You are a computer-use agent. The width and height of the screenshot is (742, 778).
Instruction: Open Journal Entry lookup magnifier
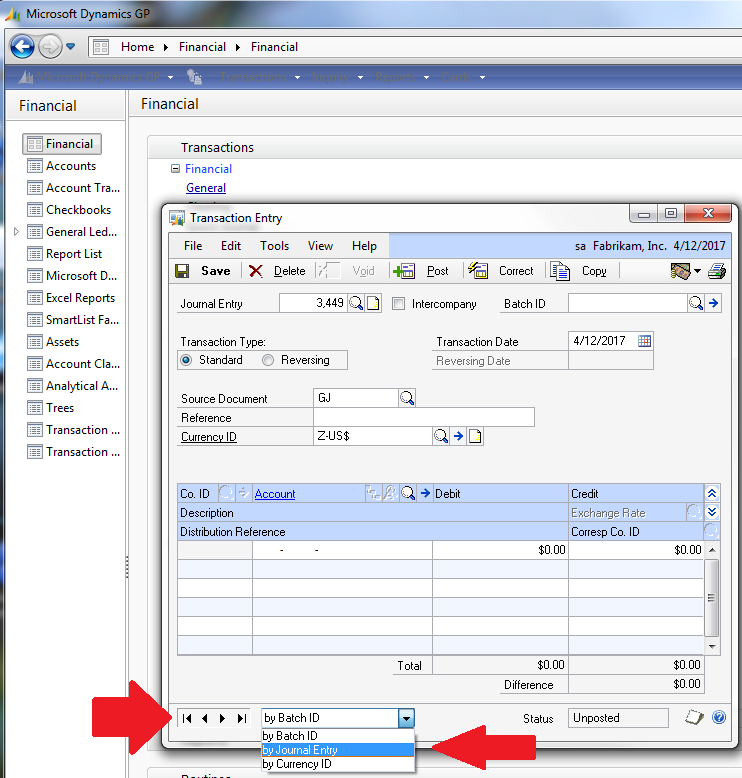[356, 304]
